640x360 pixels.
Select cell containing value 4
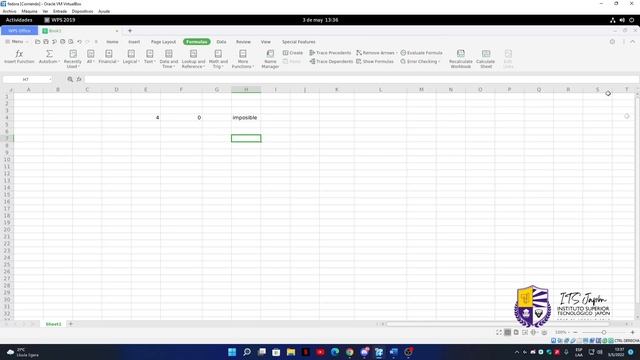pyautogui.click(x=146, y=118)
